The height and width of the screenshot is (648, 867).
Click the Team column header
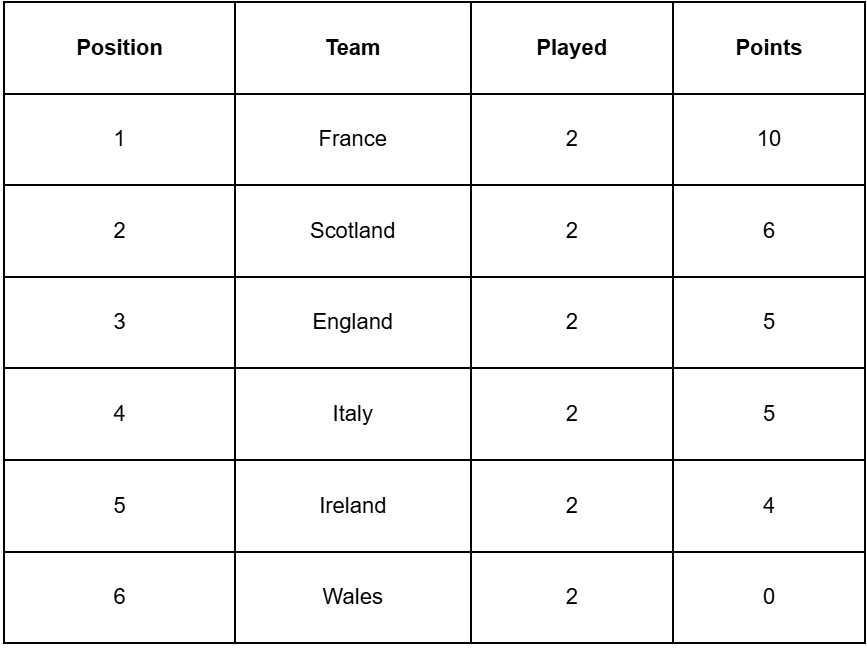[352, 47]
